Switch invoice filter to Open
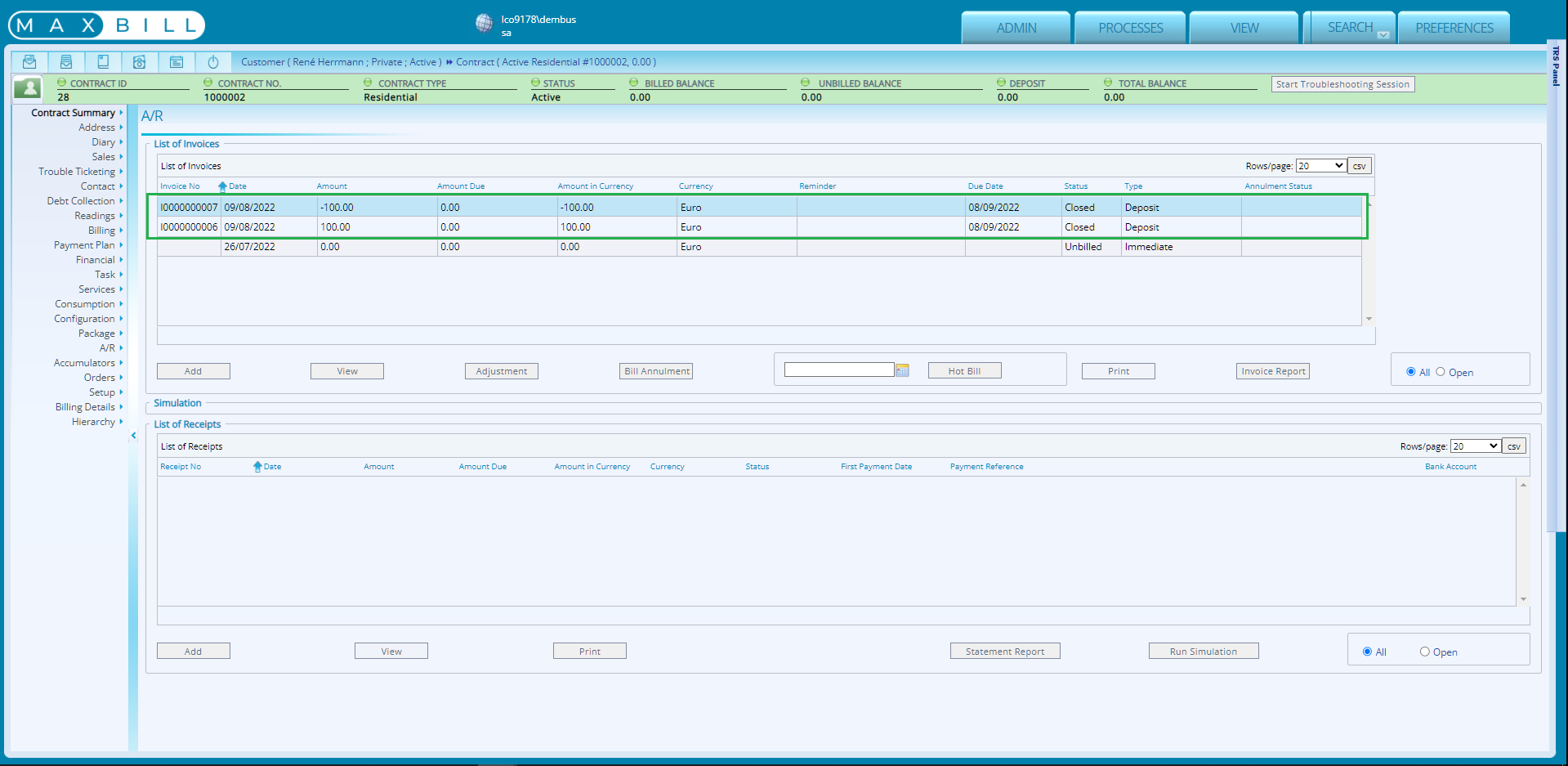The height and width of the screenshot is (766, 1568). point(1440,371)
